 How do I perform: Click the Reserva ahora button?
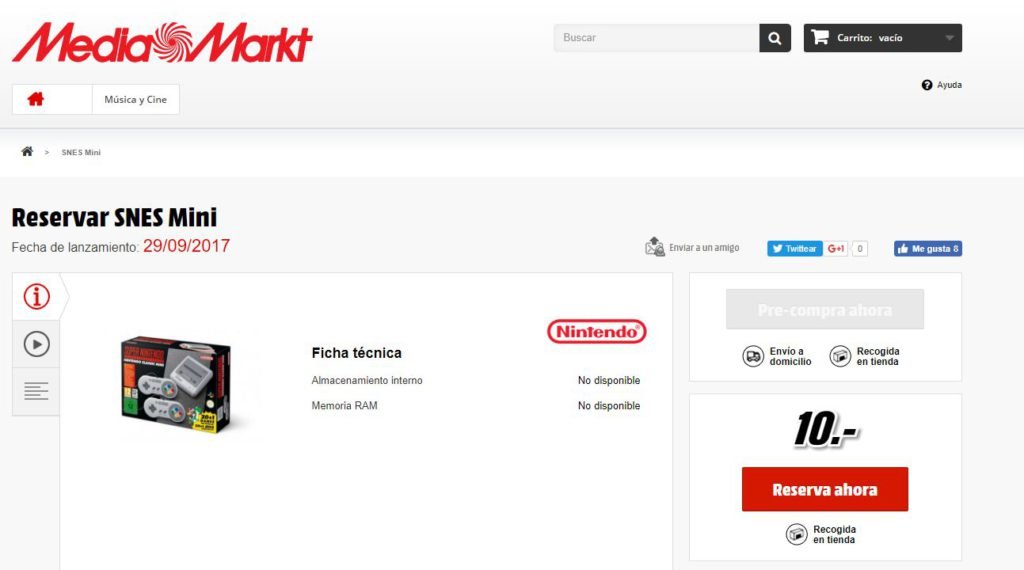point(825,489)
